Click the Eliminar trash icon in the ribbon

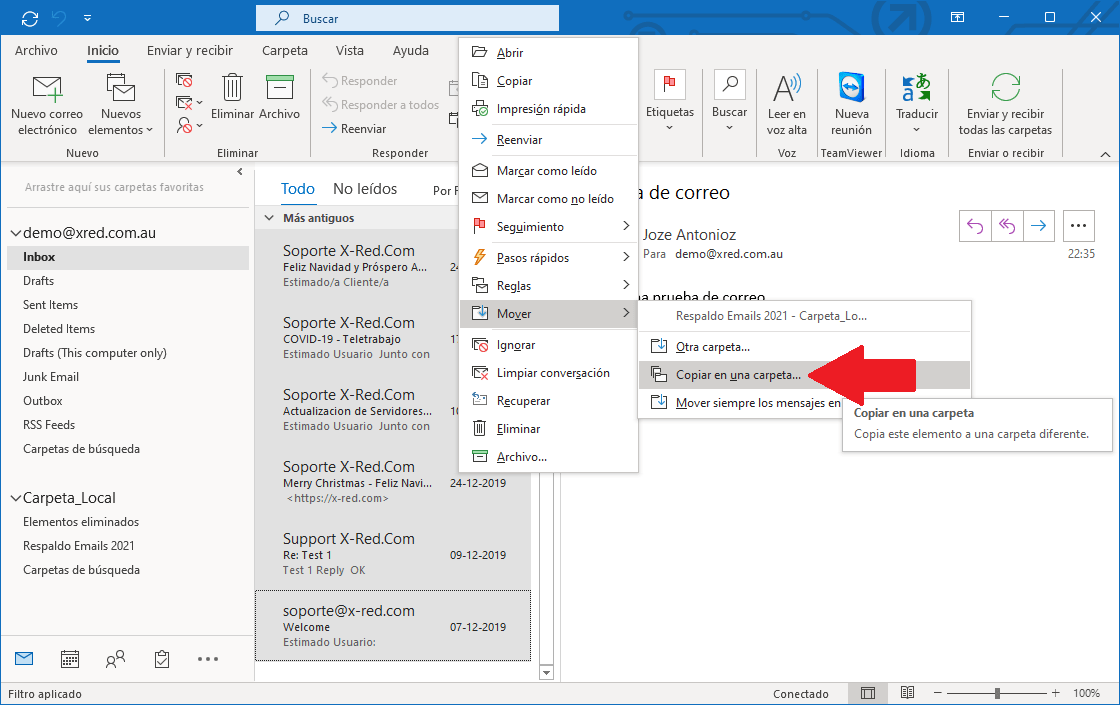pos(232,88)
